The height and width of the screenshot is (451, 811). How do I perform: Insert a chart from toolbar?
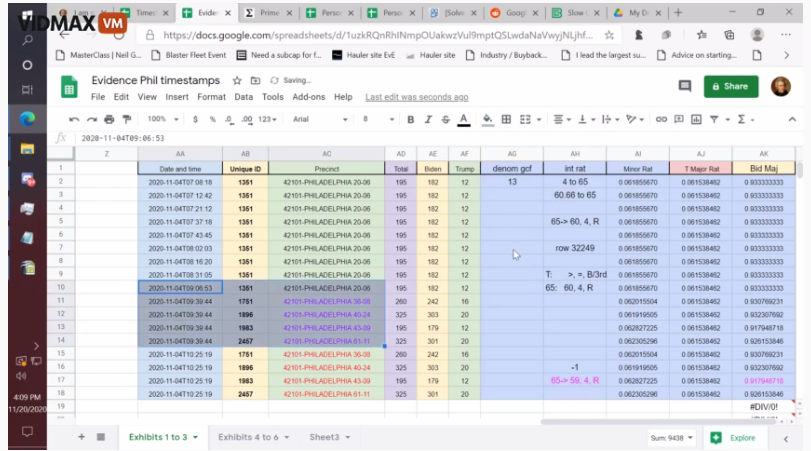click(x=697, y=119)
